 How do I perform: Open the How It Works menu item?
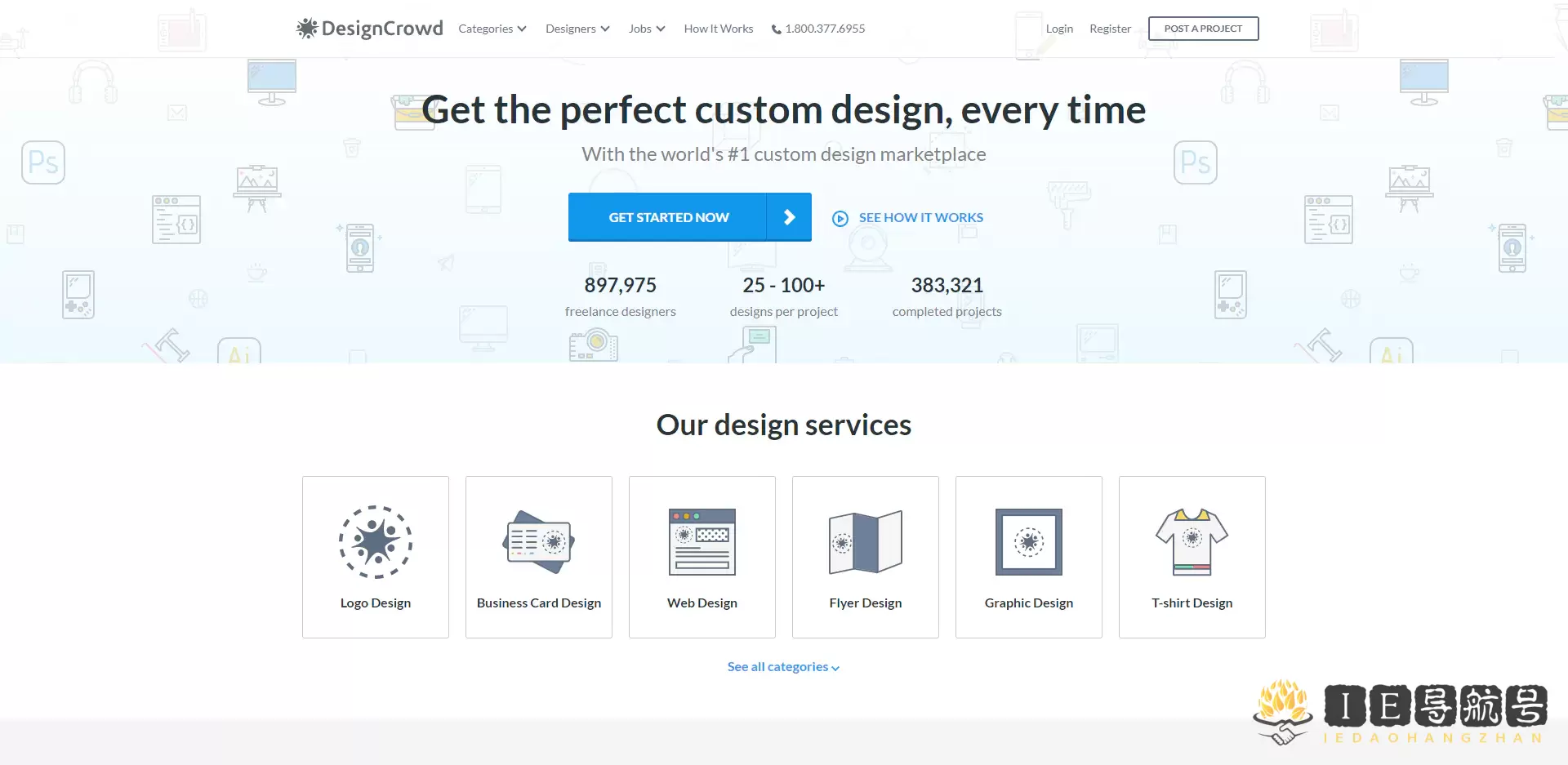tap(718, 29)
